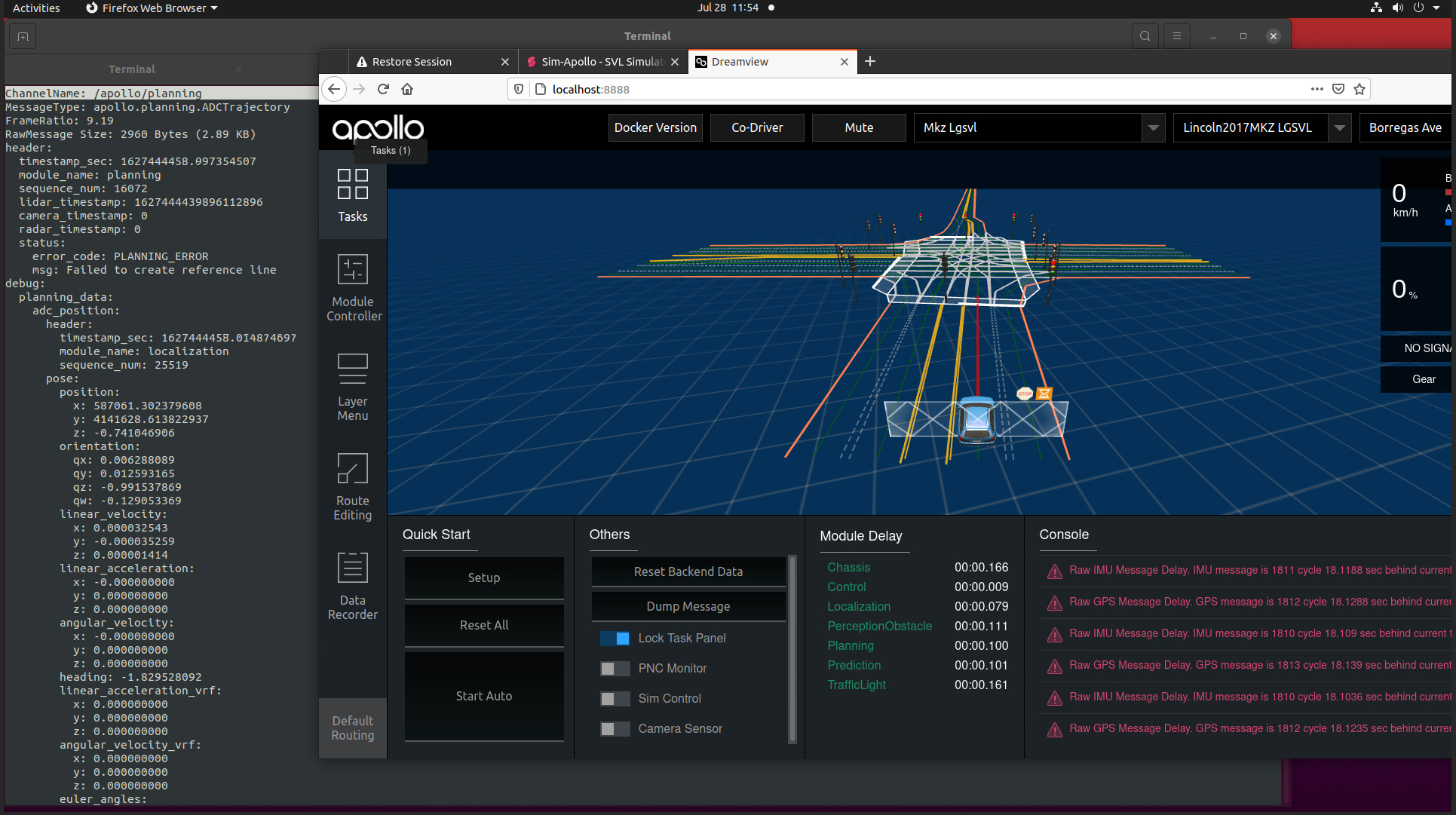Activate Route Editing mode

tap(352, 486)
